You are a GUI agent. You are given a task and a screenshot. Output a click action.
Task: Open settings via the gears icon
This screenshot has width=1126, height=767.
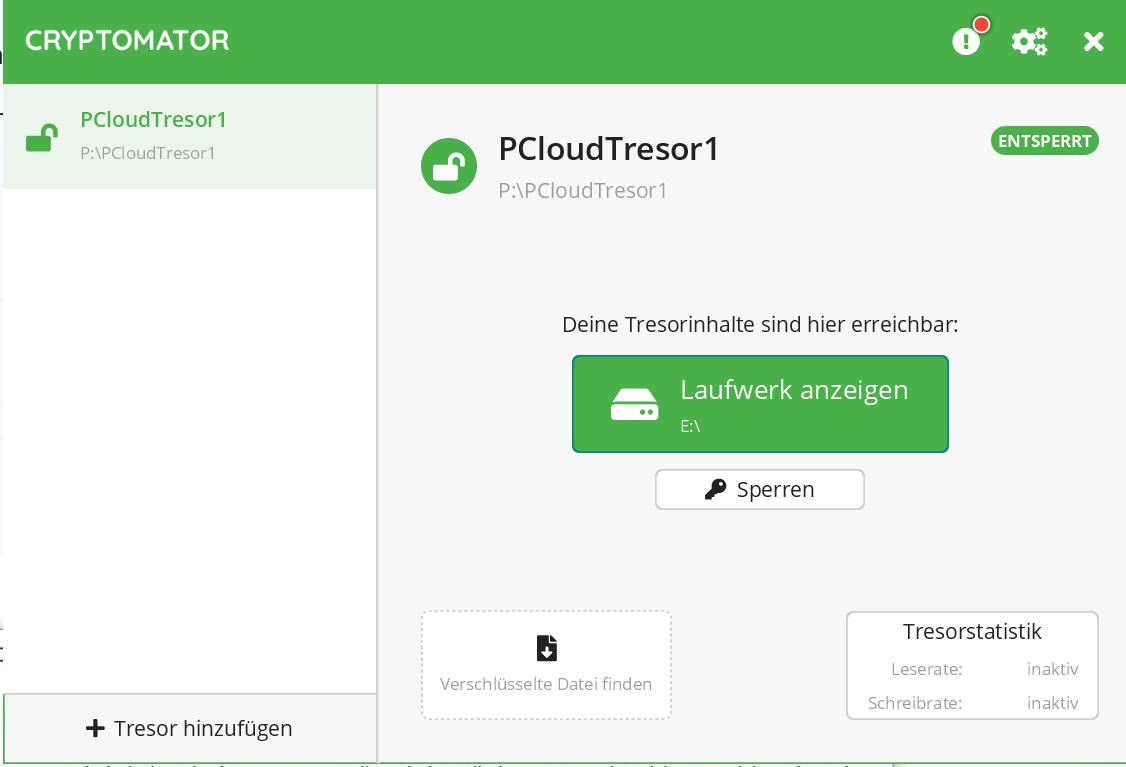pyautogui.click(x=1030, y=41)
